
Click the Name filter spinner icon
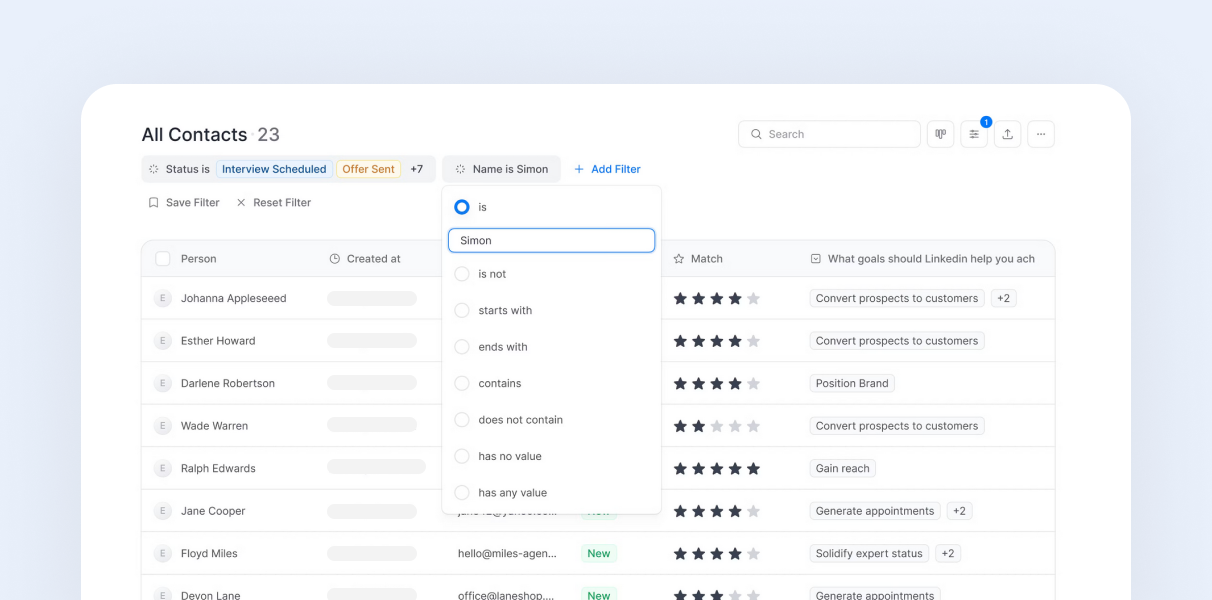click(460, 169)
